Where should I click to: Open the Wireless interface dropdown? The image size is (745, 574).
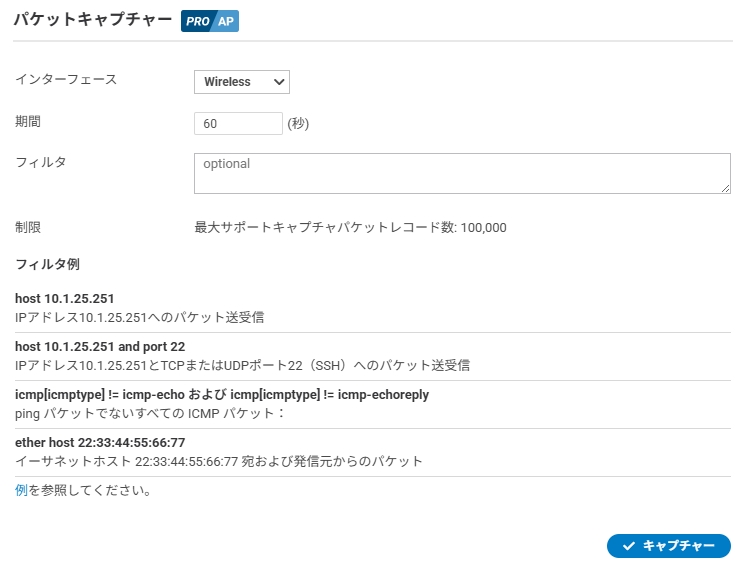[x=241, y=82]
